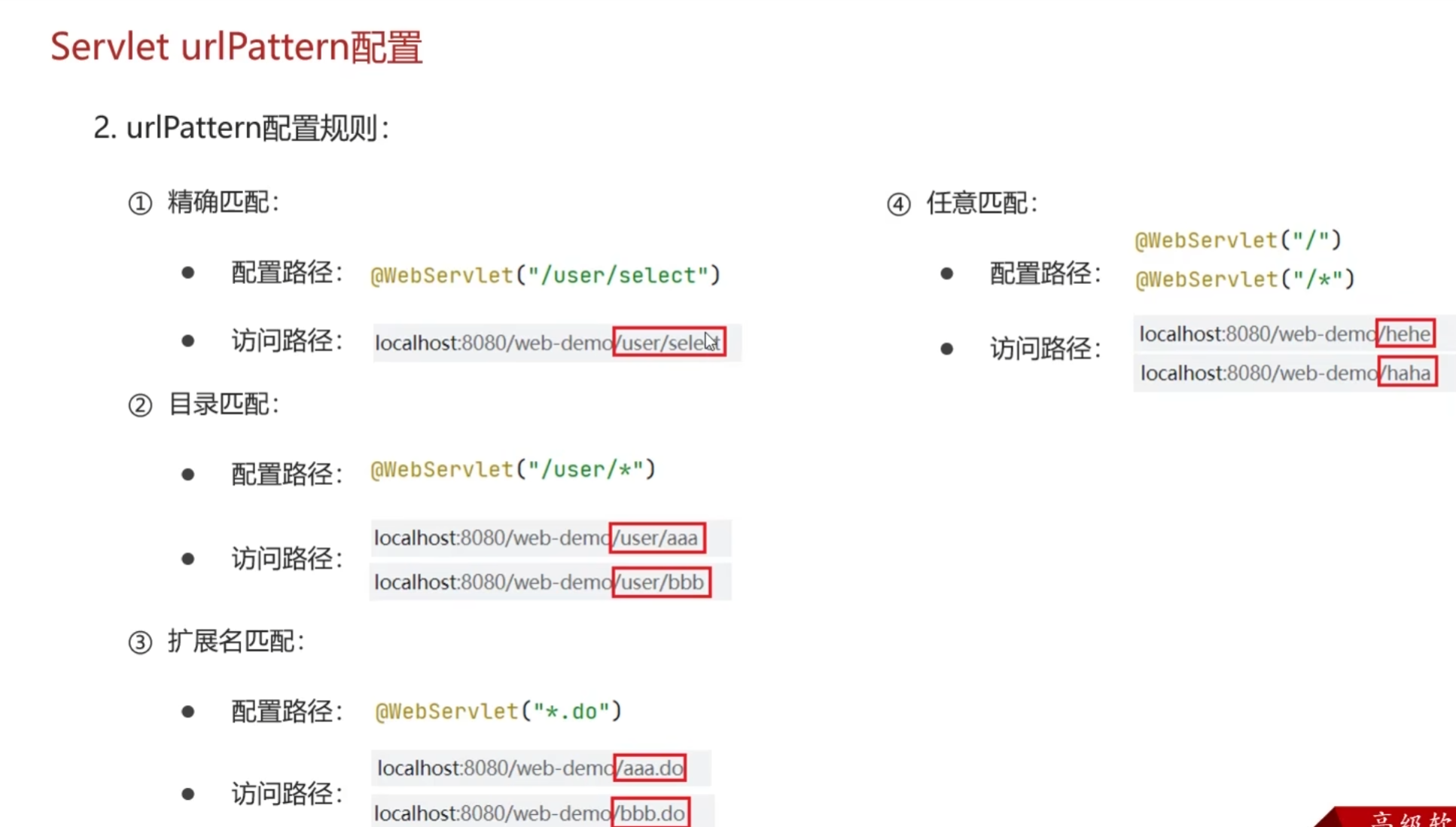Image resolution: width=1456 pixels, height=827 pixels.
Task: Click the highlighted /bbb.do path
Action: pos(651,812)
